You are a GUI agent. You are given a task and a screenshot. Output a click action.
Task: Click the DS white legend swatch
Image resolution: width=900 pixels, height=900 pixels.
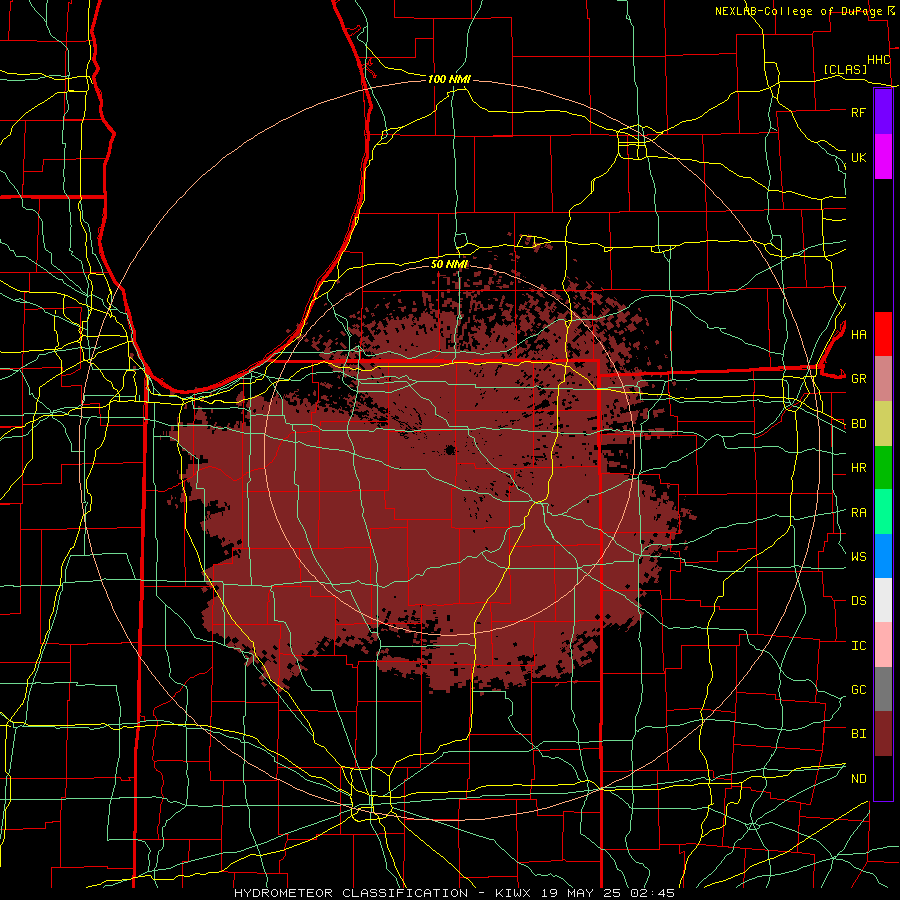click(883, 600)
